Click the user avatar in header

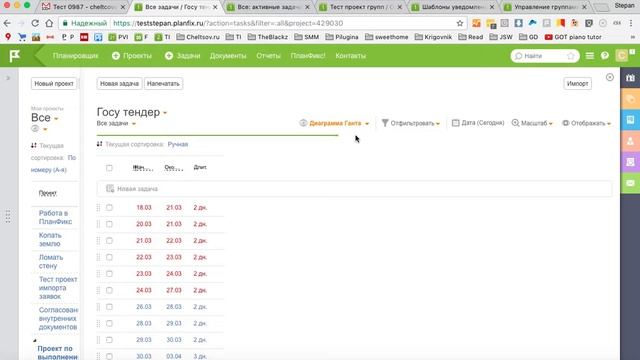[622, 56]
